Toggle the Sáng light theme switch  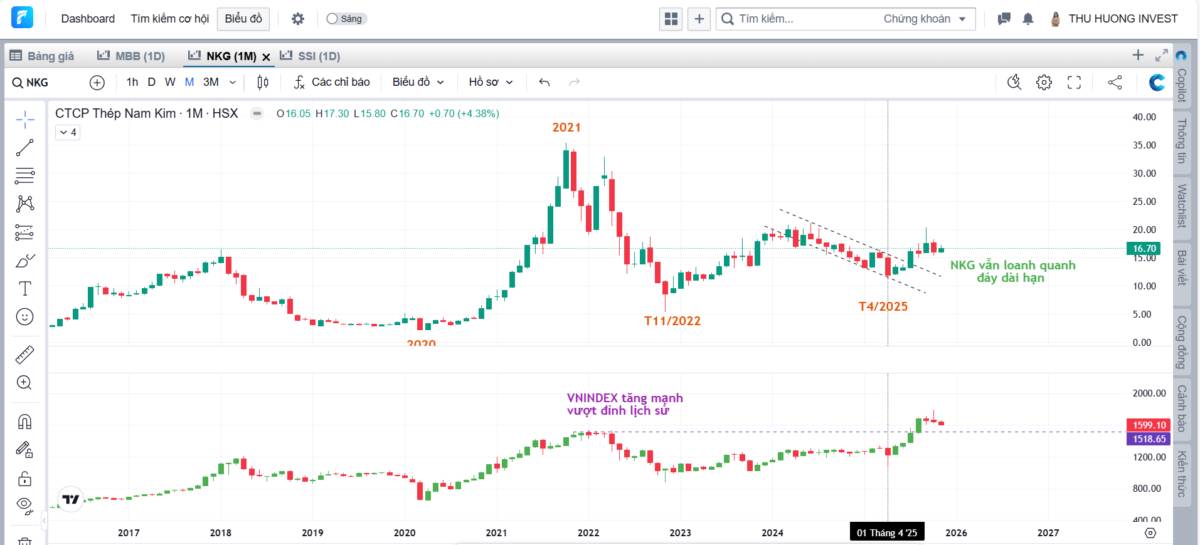click(x=346, y=19)
